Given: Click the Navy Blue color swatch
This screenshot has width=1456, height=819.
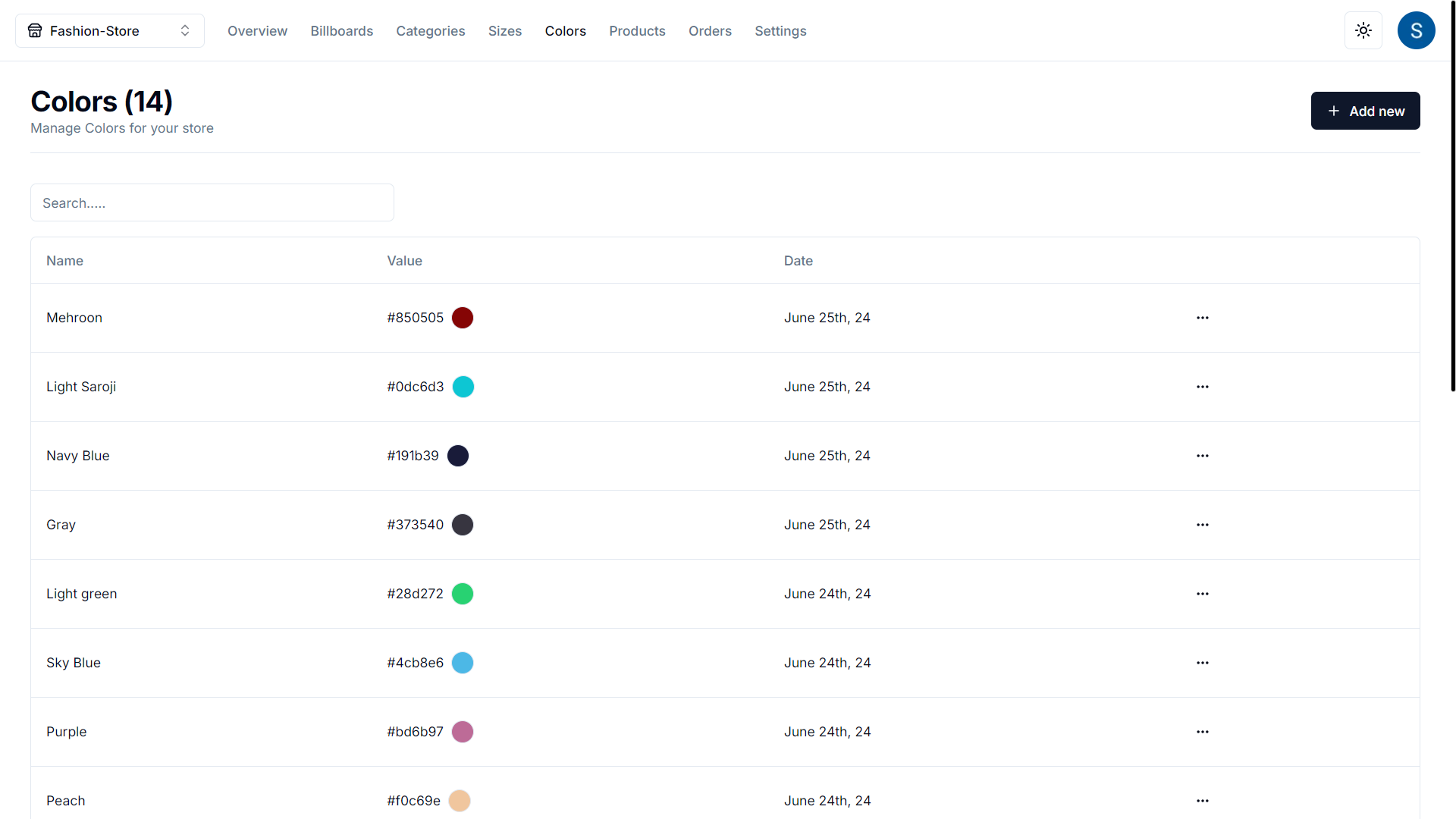Looking at the screenshot, I should tap(458, 456).
